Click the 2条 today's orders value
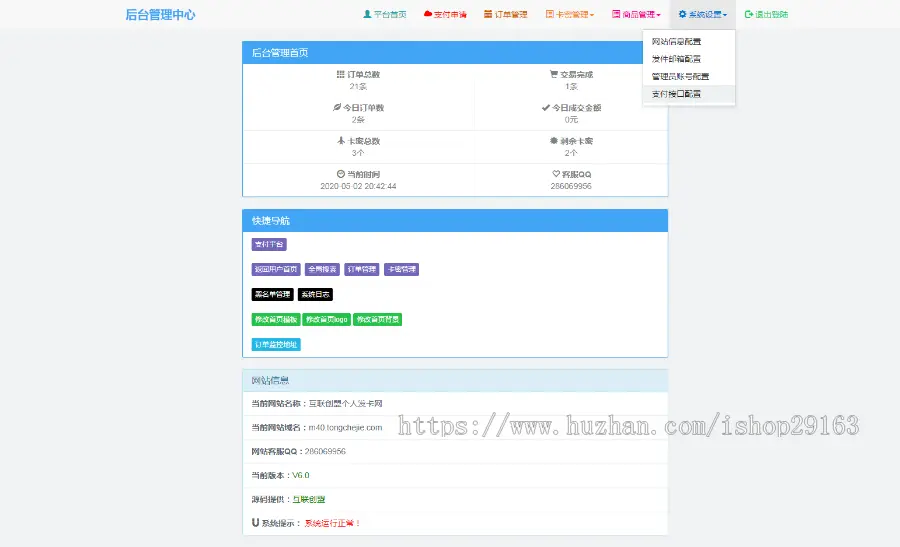900x547 pixels. 358,119
